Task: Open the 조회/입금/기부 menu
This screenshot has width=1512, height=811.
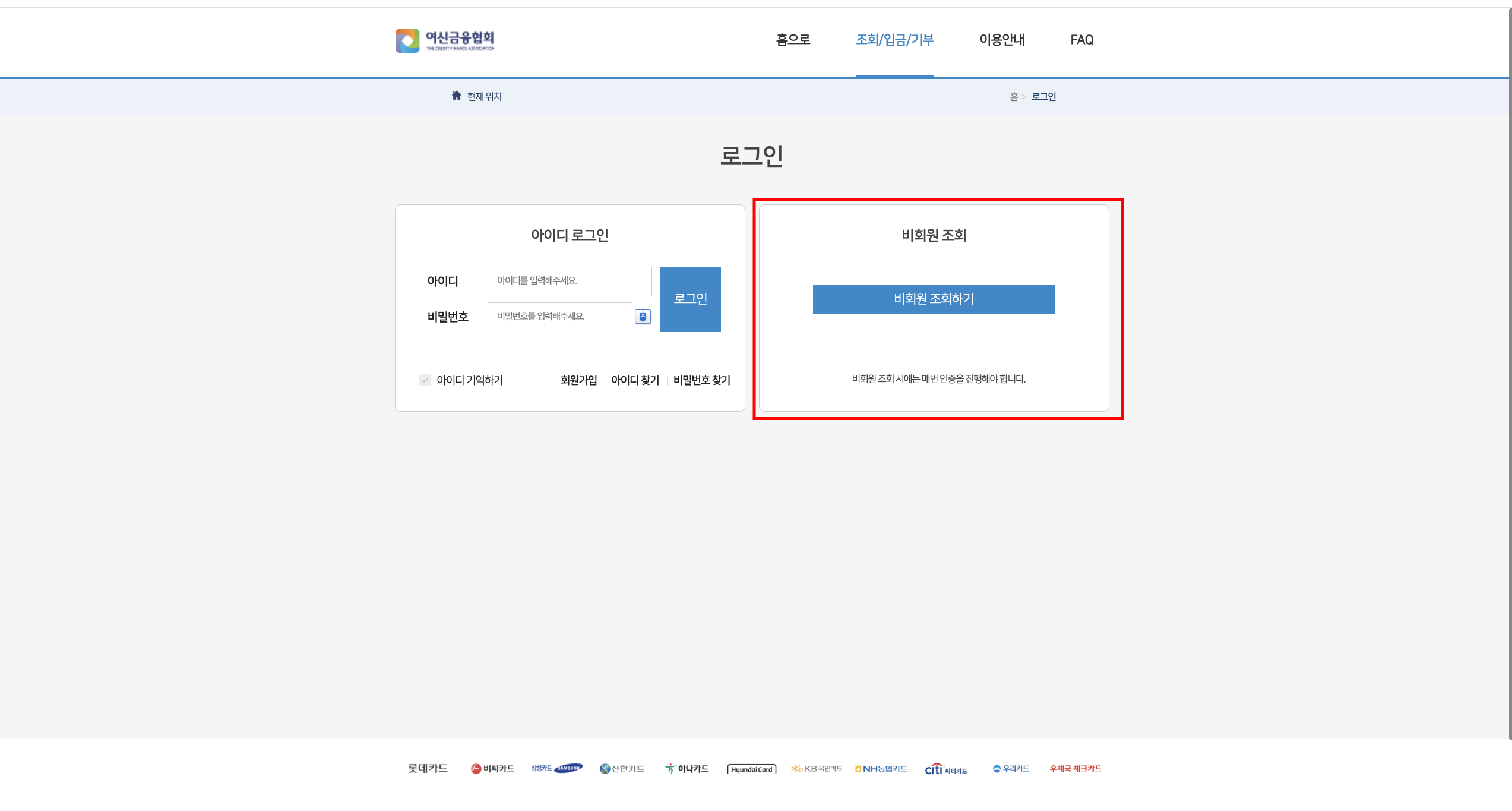Action: pyautogui.click(x=894, y=40)
